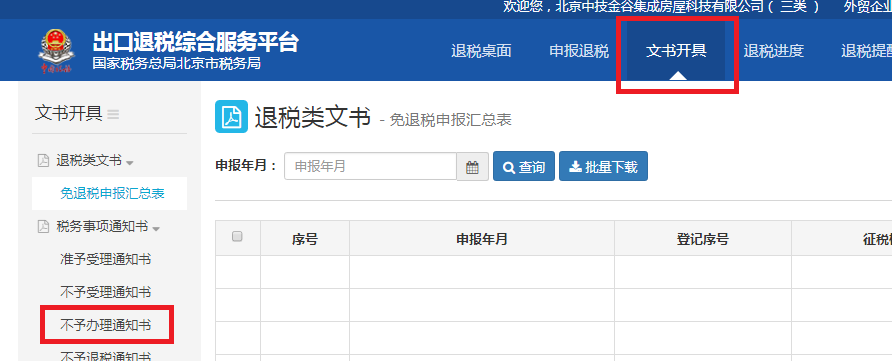Click the tax bureau emblem logo
This screenshot has height=361, width=892.
(56, 52)
